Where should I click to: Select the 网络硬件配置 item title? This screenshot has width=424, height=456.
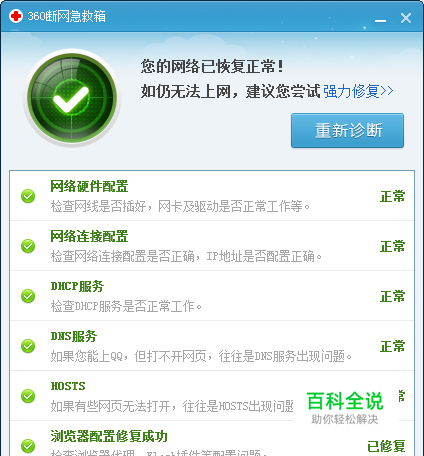(89, 186)
